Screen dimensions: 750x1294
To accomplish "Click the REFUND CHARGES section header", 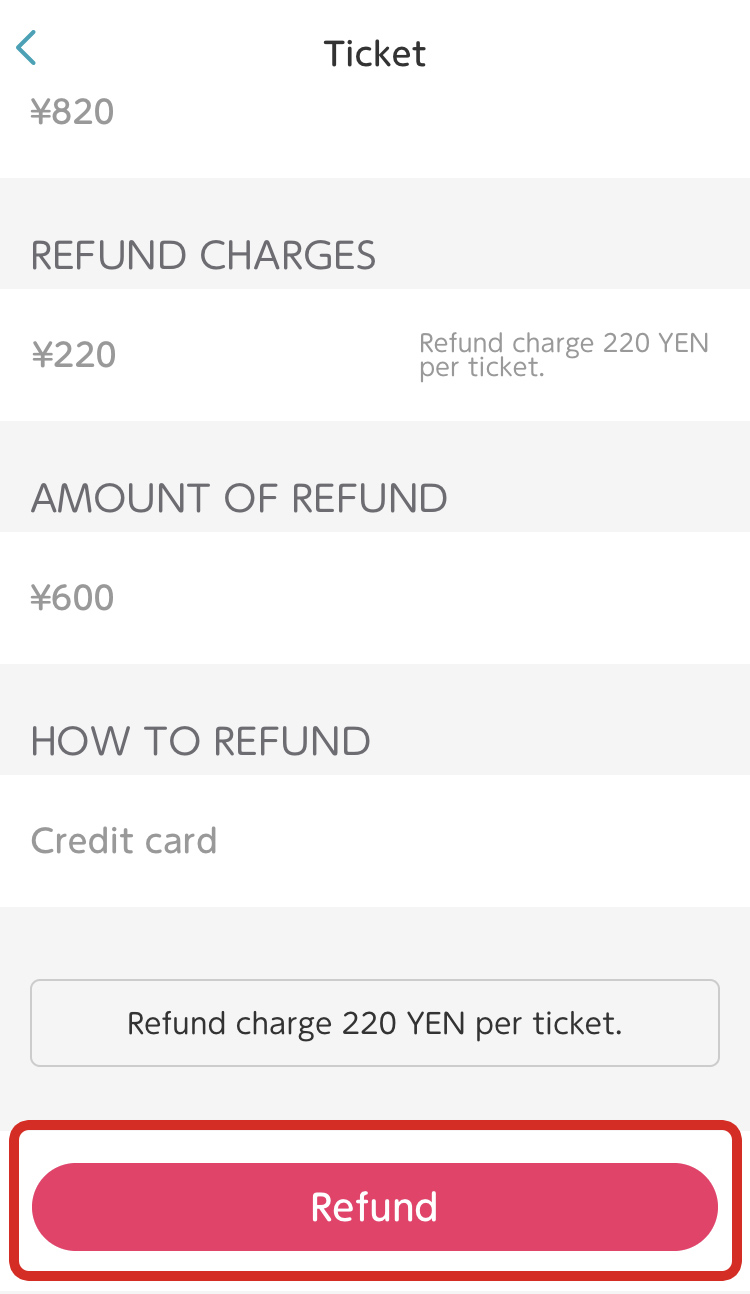I will [204, 256].
